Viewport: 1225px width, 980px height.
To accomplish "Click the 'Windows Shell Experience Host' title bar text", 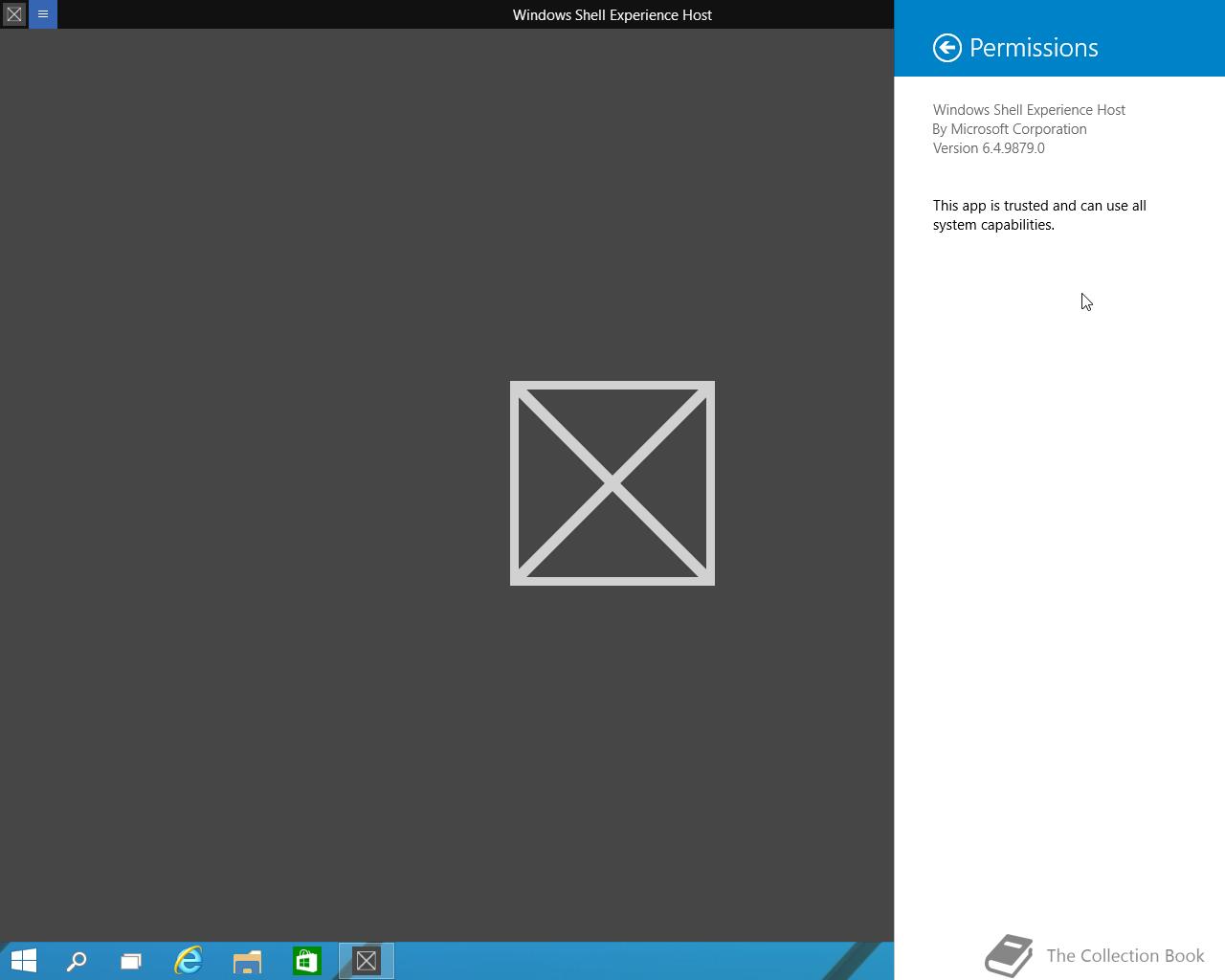I will [612, 14].
